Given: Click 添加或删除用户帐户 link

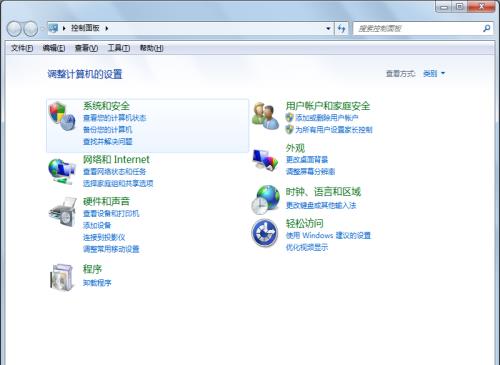Looking at the screenshot, I should (x=327, y=118).
